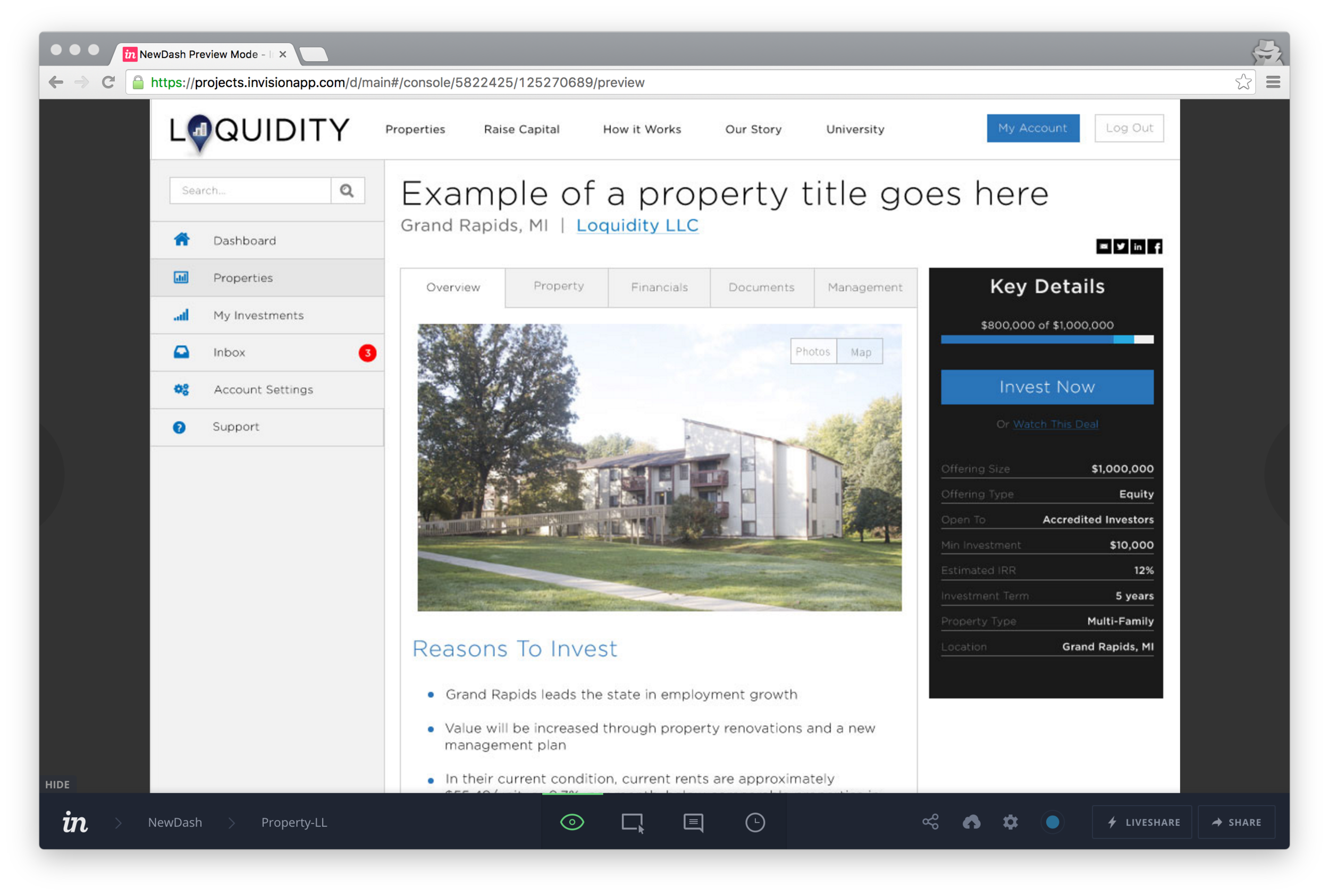Open the Property tab

[558, 286]
